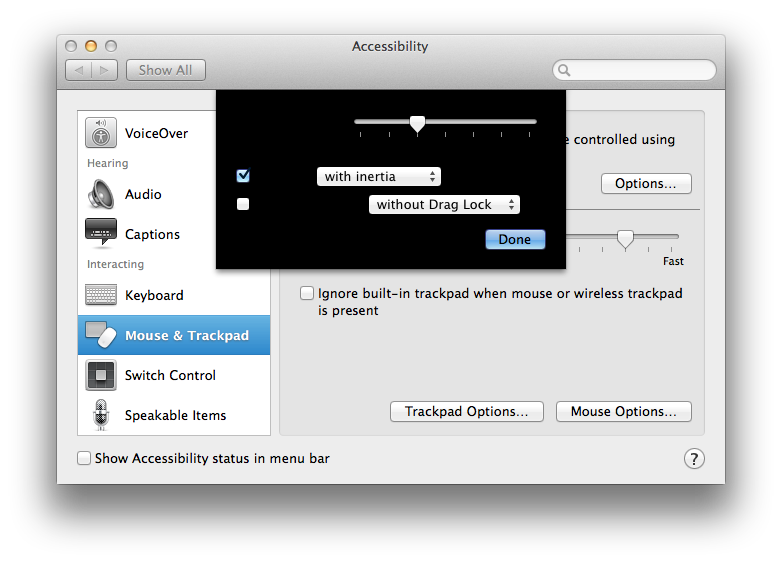Click the Hearing section header

coord(107,163)
